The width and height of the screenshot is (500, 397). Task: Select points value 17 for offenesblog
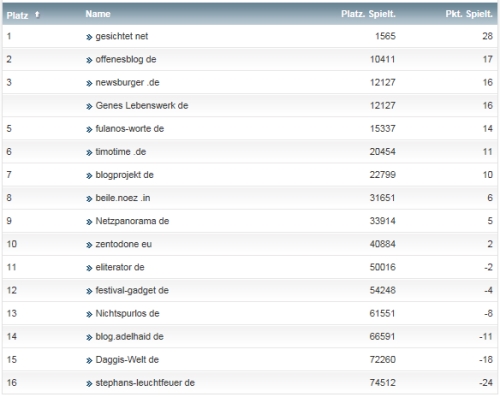(x=487, y=59)
